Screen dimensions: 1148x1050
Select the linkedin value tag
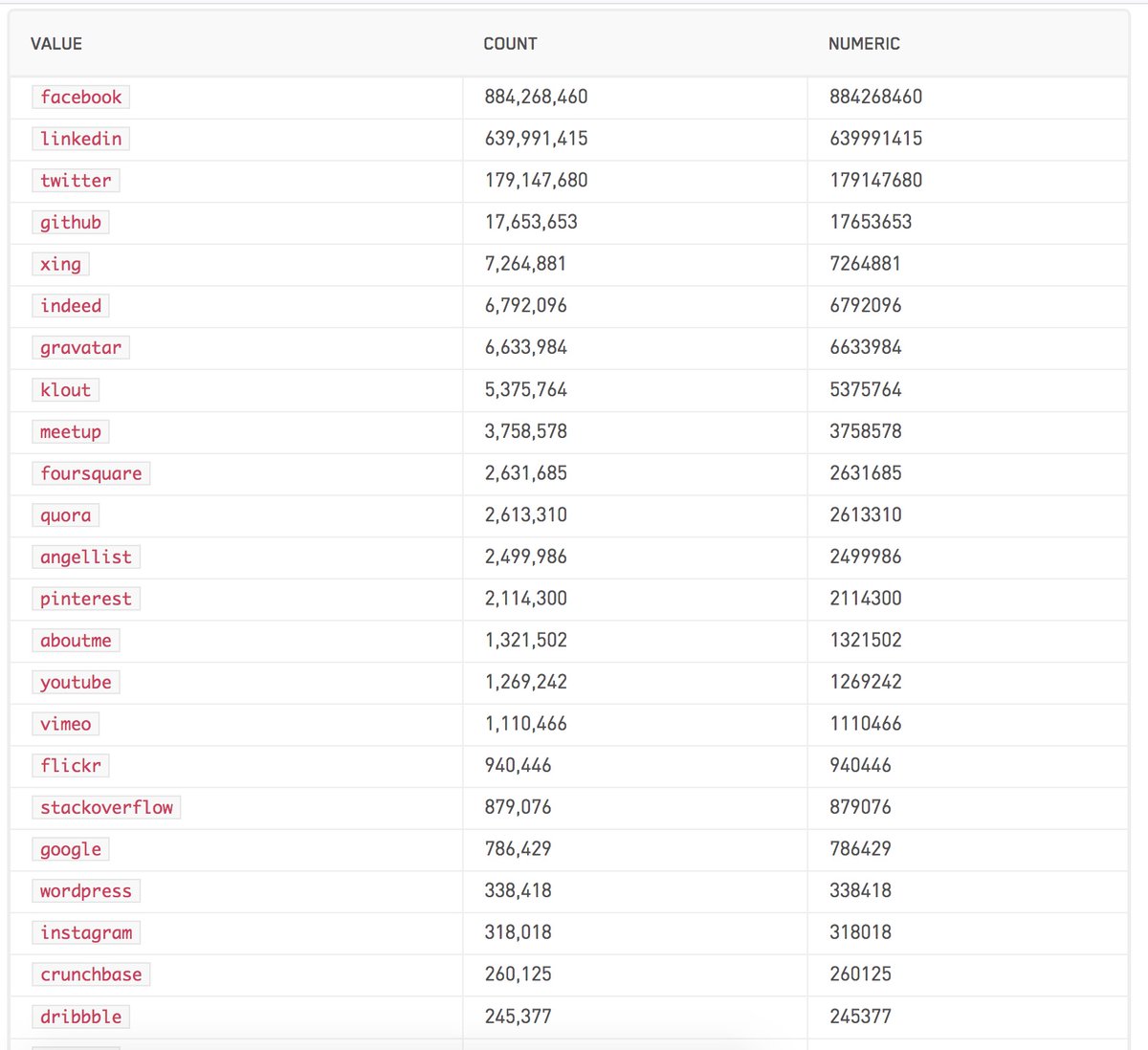[x=81, y=139]
